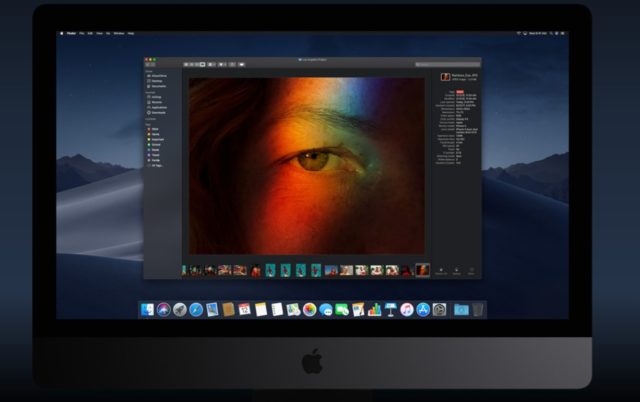This screenshot has height=402, width=640.
Task: Select the last thumbnail in the gallery strip
Action: tap(422, 270)
